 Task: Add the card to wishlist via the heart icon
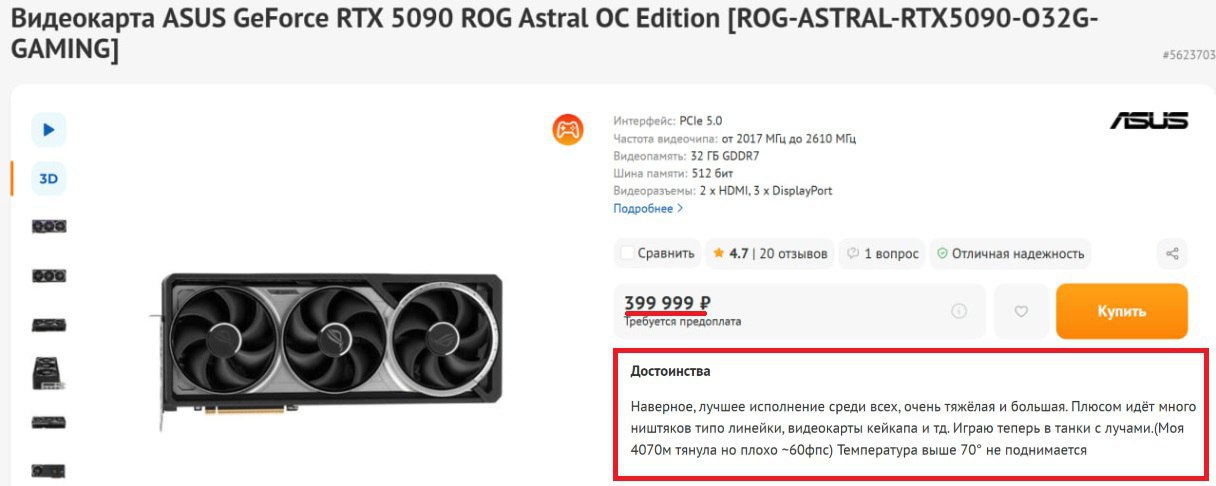click(x=1021, y=311)
